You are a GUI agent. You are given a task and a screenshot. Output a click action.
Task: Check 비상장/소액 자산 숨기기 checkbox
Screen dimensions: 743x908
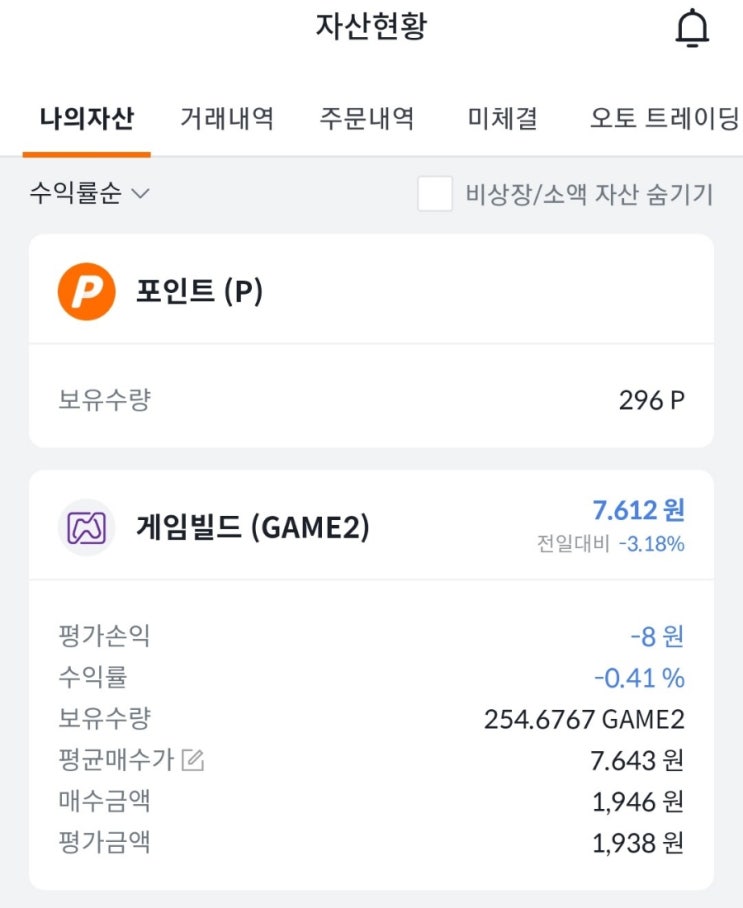pos(435,193)
